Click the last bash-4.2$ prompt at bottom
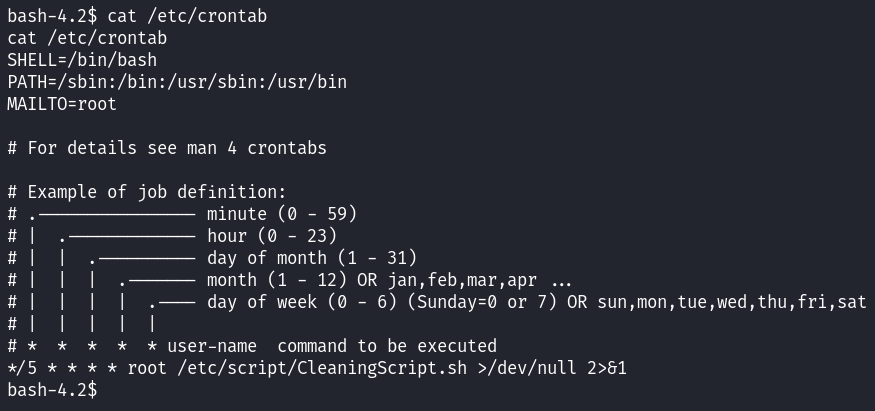Screen dimensions: 875x411 click(x=52, y=390)
